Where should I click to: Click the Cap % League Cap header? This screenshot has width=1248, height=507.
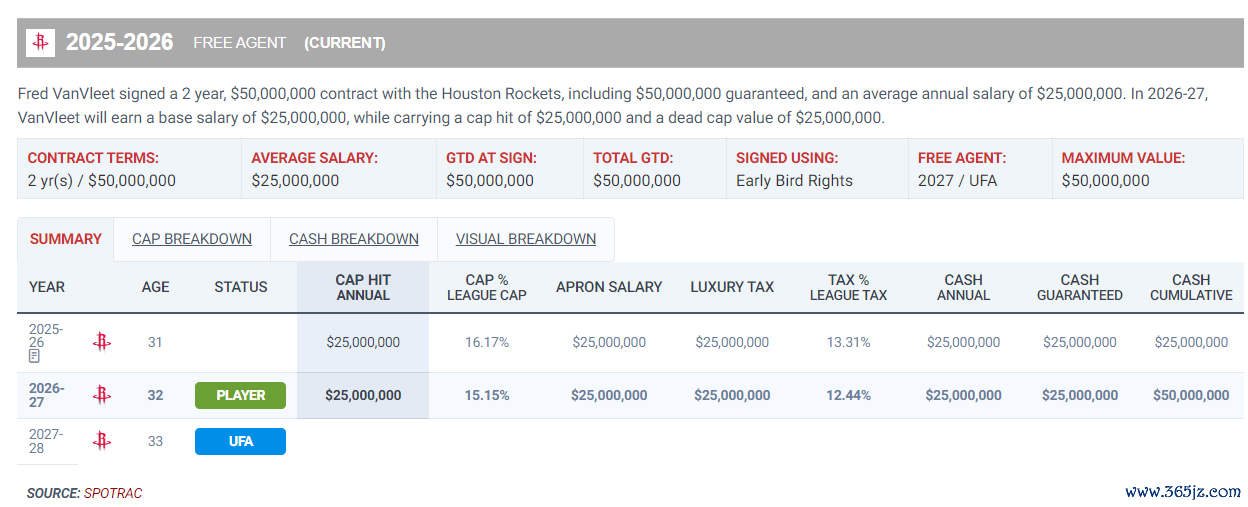(486, 287)
